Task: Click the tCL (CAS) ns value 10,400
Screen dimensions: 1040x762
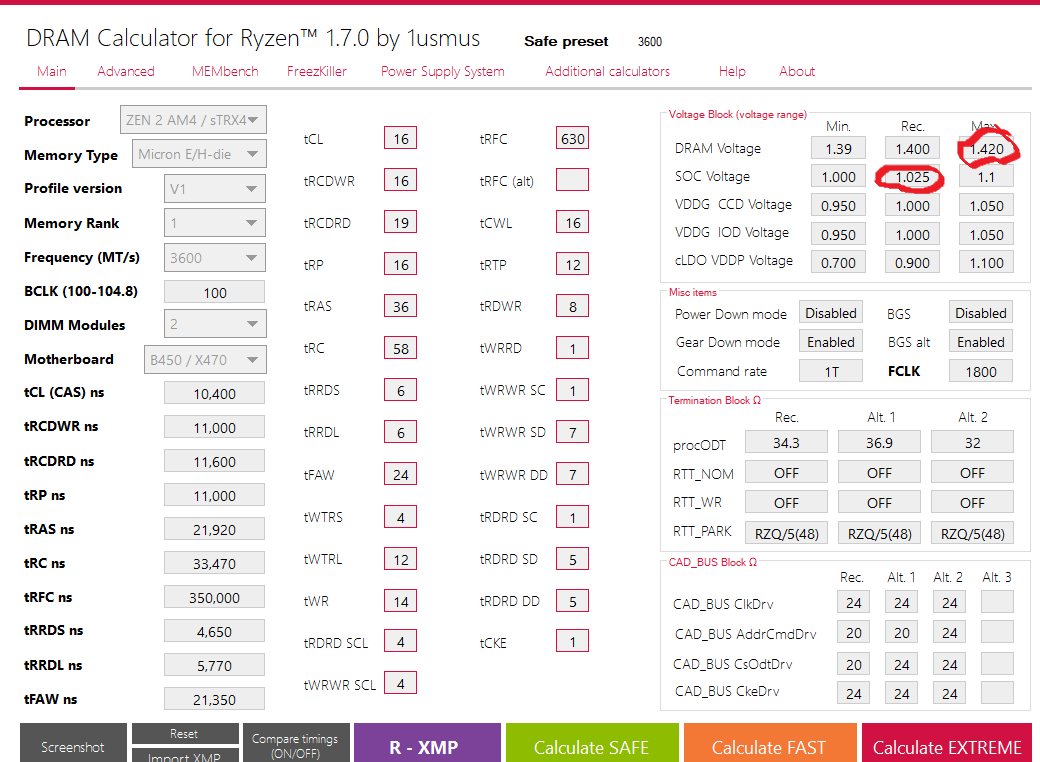Action: [x=214, y=393]
